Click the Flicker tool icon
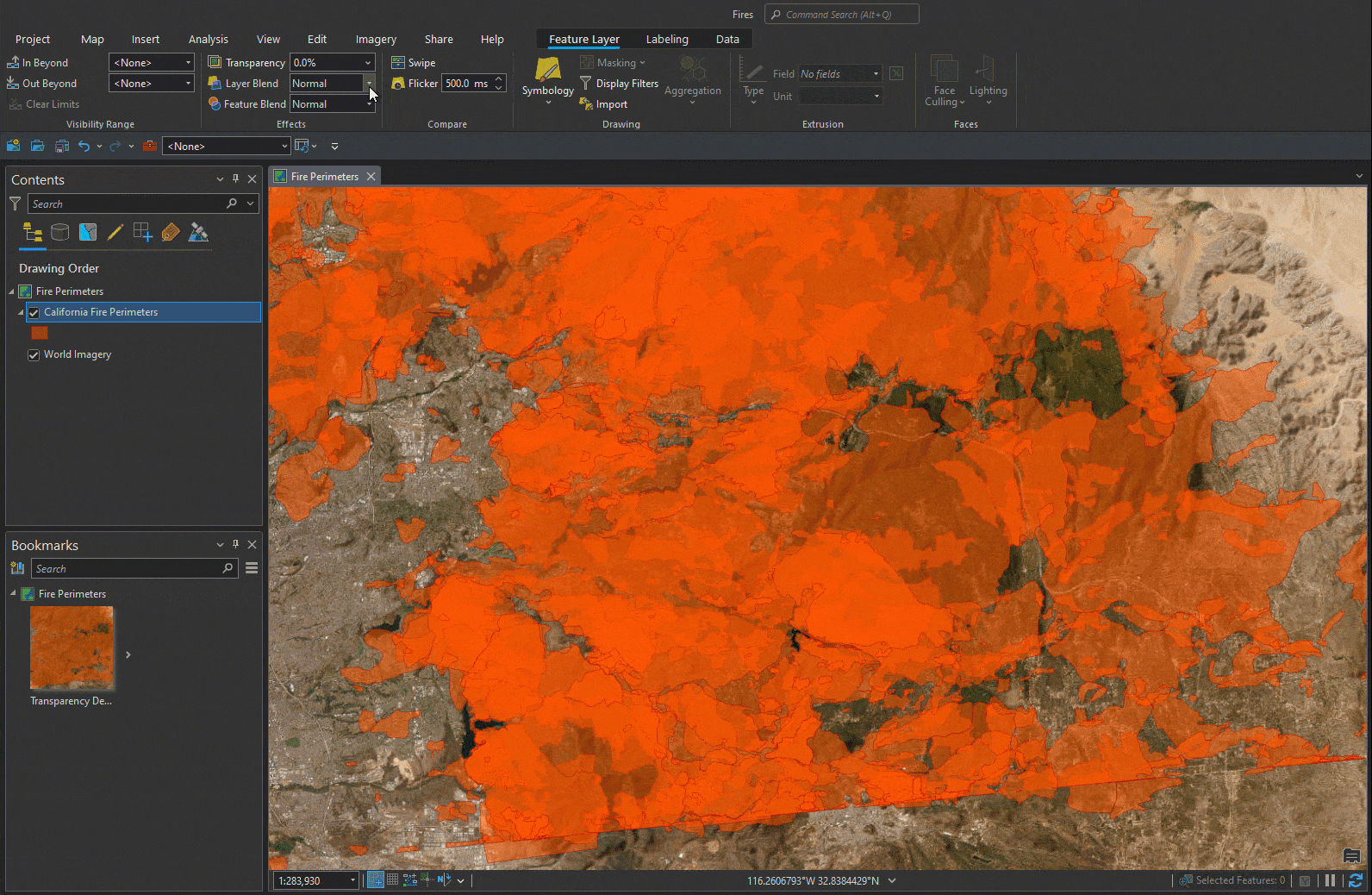This screenshot has height=895, width=1372. tap(398, 84)
